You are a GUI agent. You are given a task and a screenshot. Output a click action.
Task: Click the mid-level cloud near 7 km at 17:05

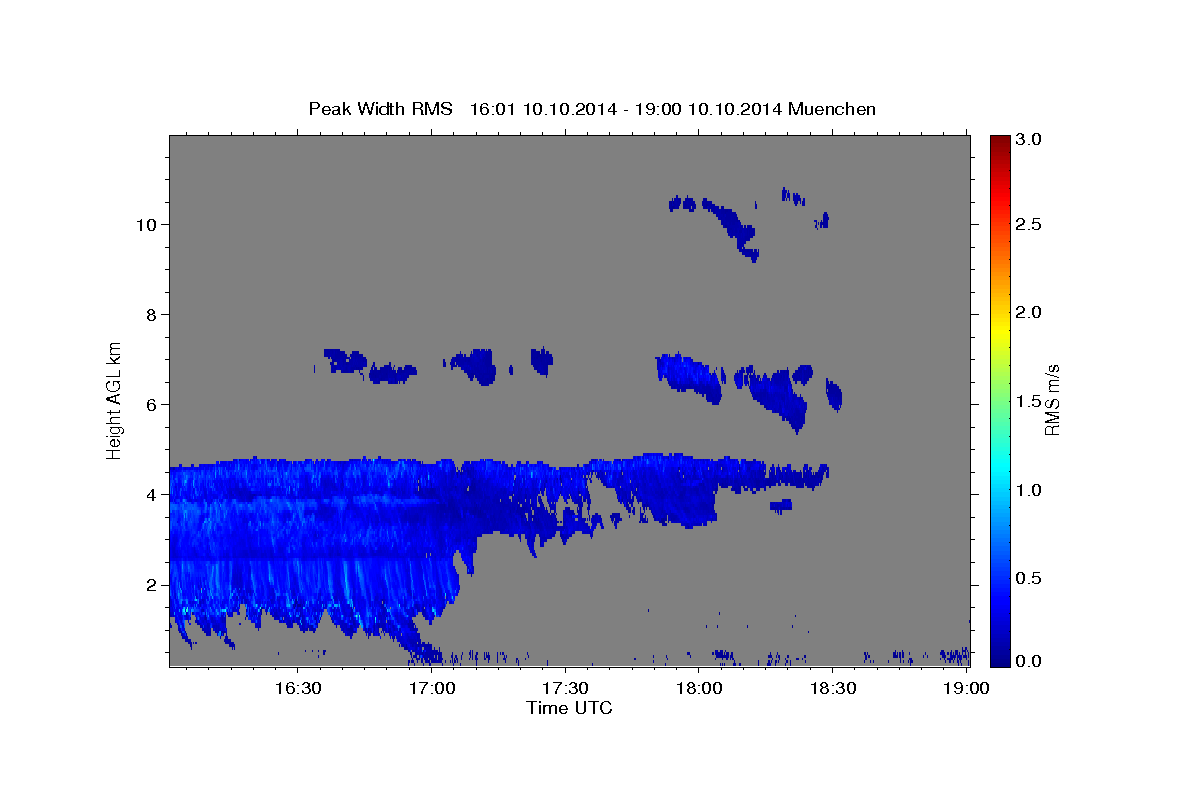tap(472, 365)
